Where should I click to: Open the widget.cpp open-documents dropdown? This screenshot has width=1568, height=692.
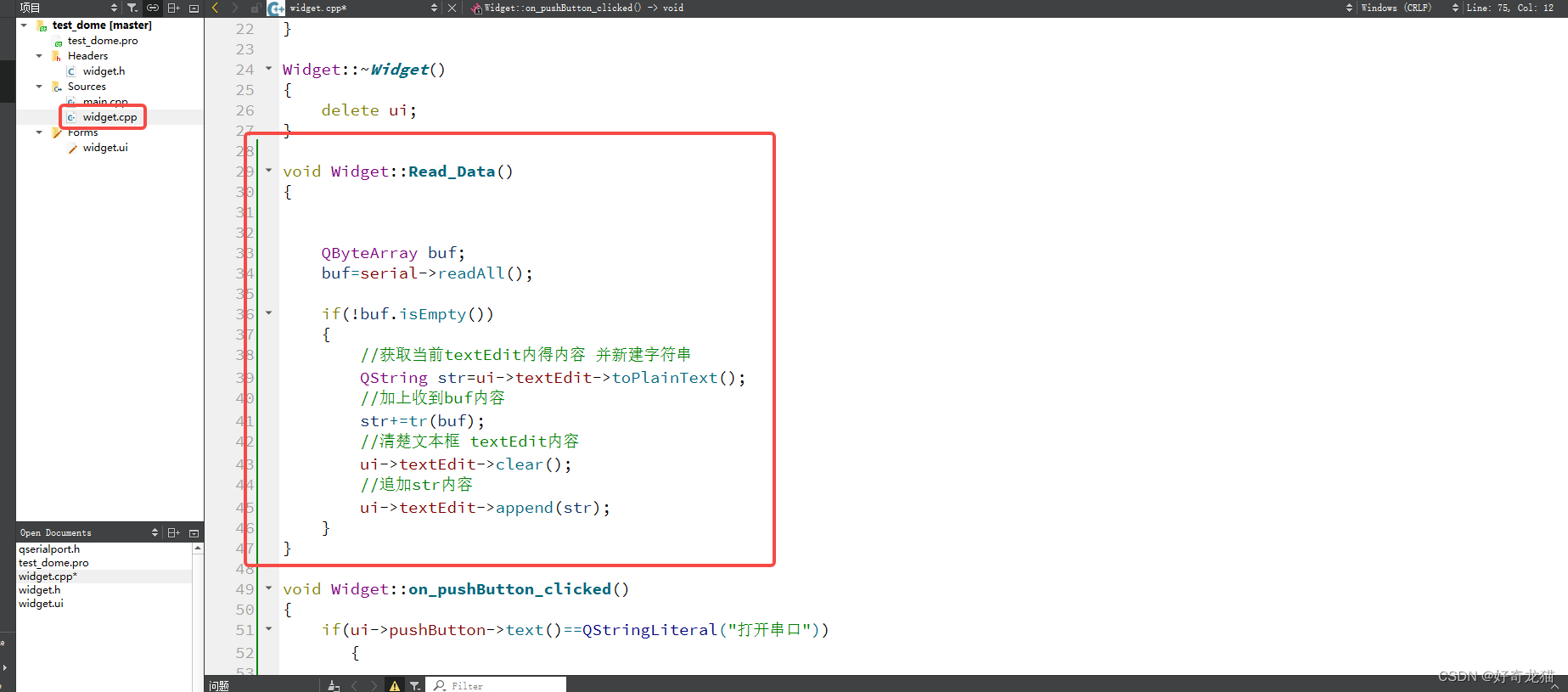click(x=435, y=8)
